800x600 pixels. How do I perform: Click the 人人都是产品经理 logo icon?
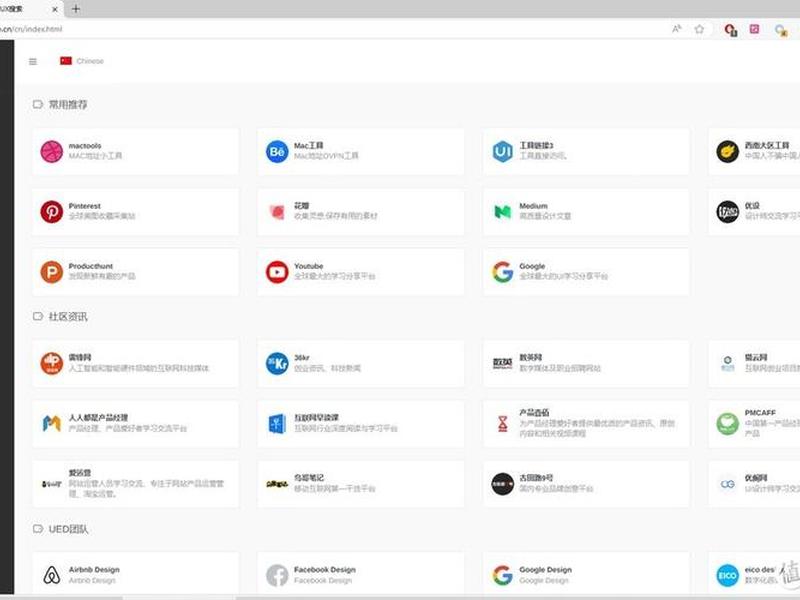pyautogui.click(x=52, y=423)
